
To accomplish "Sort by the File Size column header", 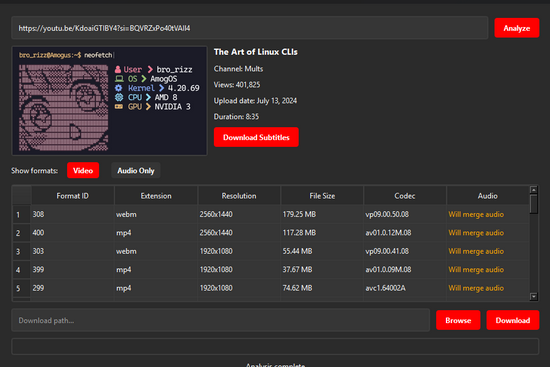I will [x=322, y=196].
